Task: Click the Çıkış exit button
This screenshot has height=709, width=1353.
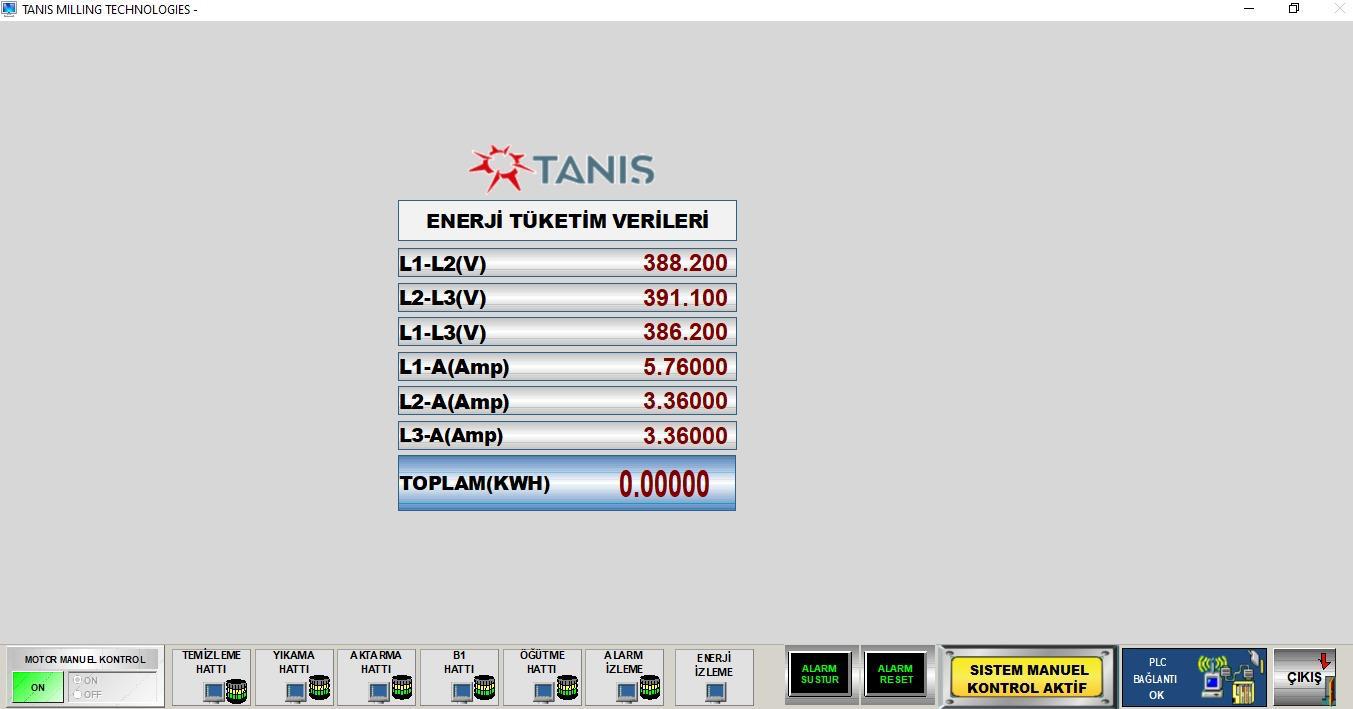Action: point(1304,677)
